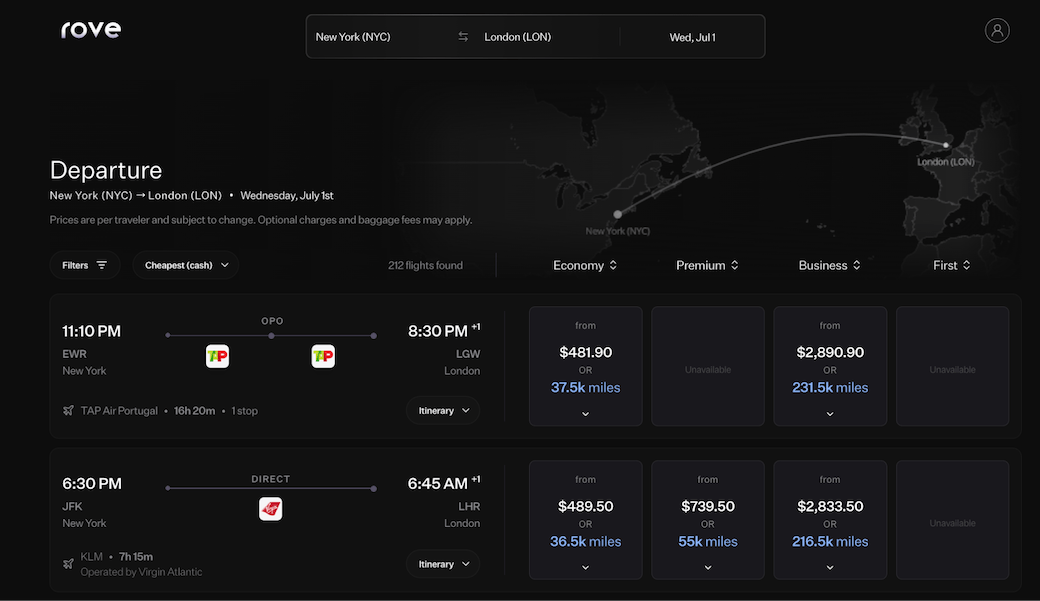Click airplane icon beside TAP Air Portugal
1040x601 pixels.
pos(68,411)
